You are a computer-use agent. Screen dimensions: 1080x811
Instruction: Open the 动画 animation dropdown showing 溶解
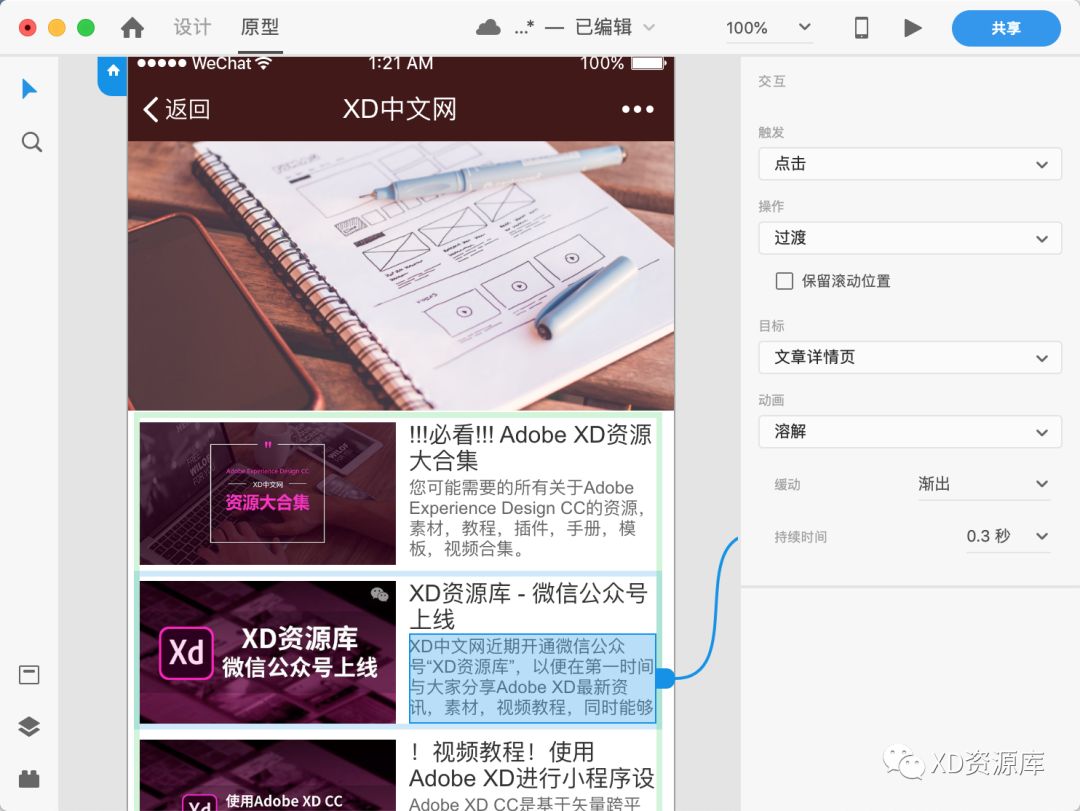pyautogui.click(x=910, y=432)
